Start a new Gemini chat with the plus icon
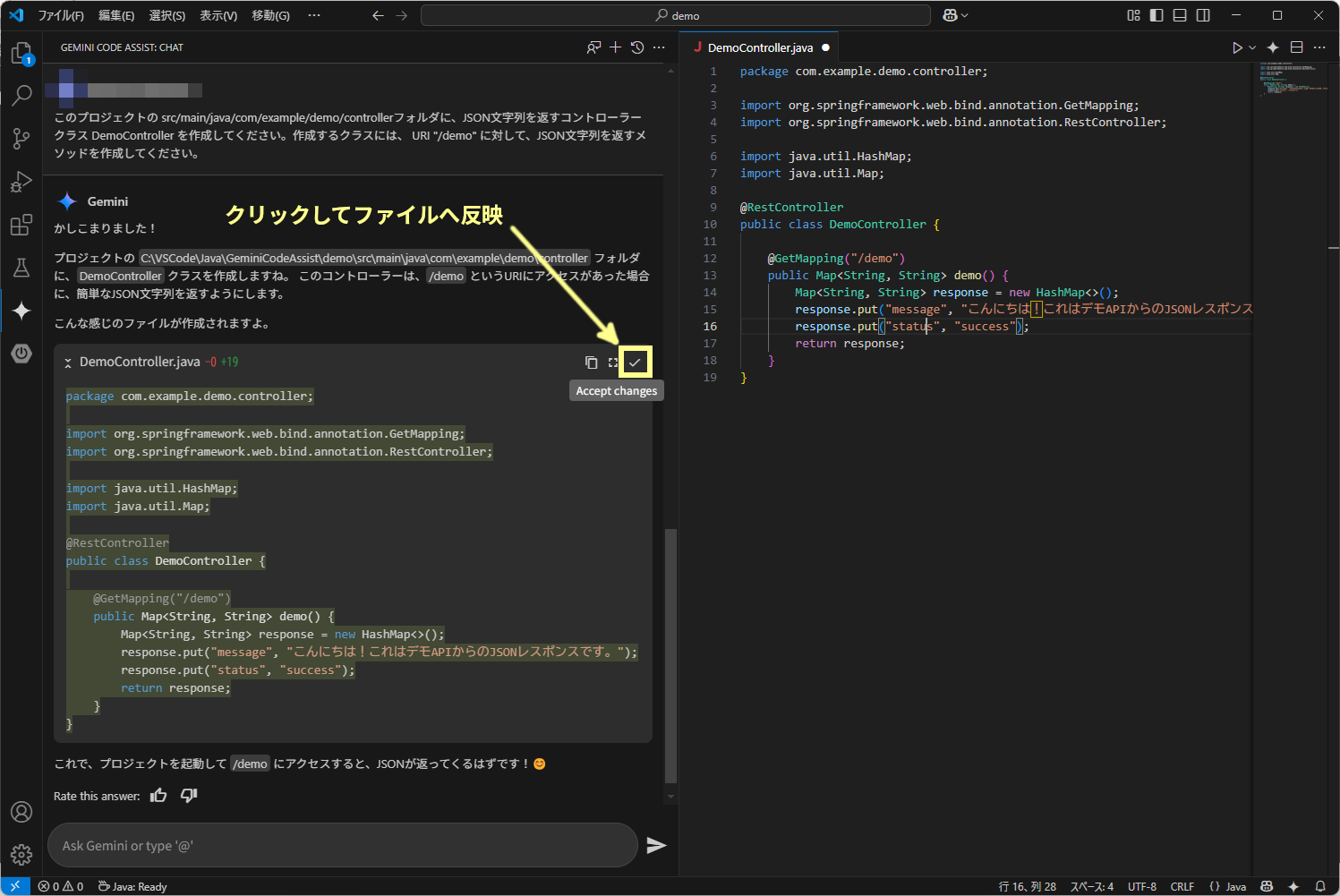1340x896 pixels. coord(615,47)
